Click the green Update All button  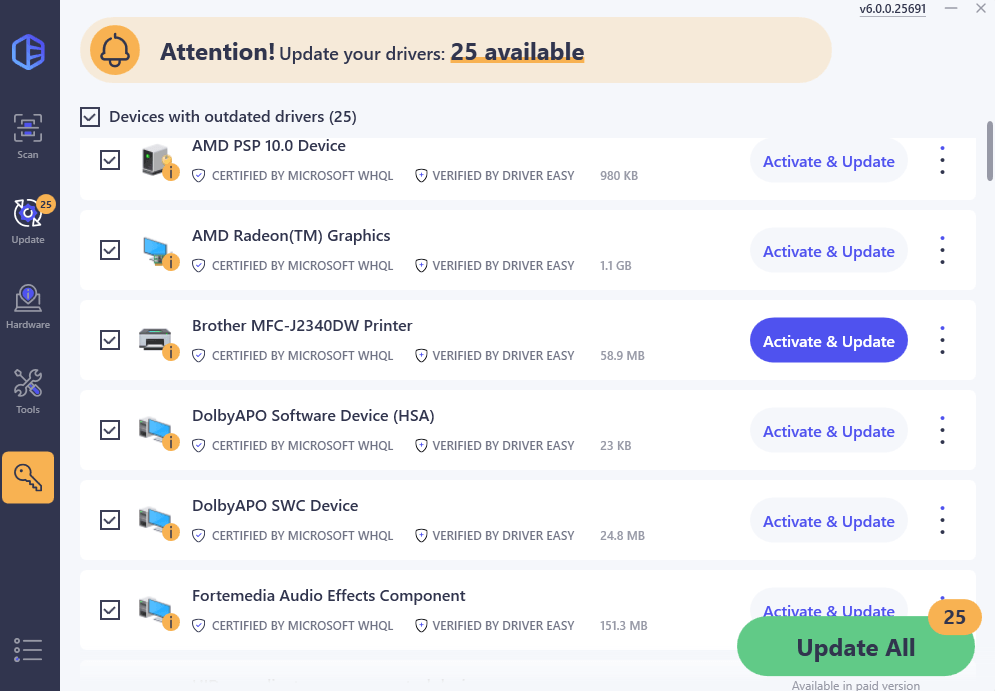coord(855,648)
